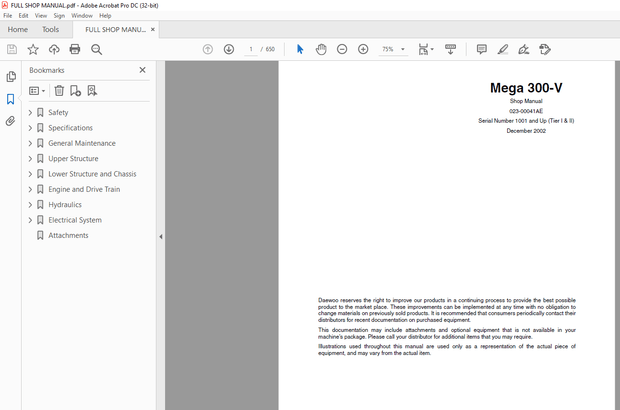Expand the Hydraulics bookmark

tap(30, 205)
